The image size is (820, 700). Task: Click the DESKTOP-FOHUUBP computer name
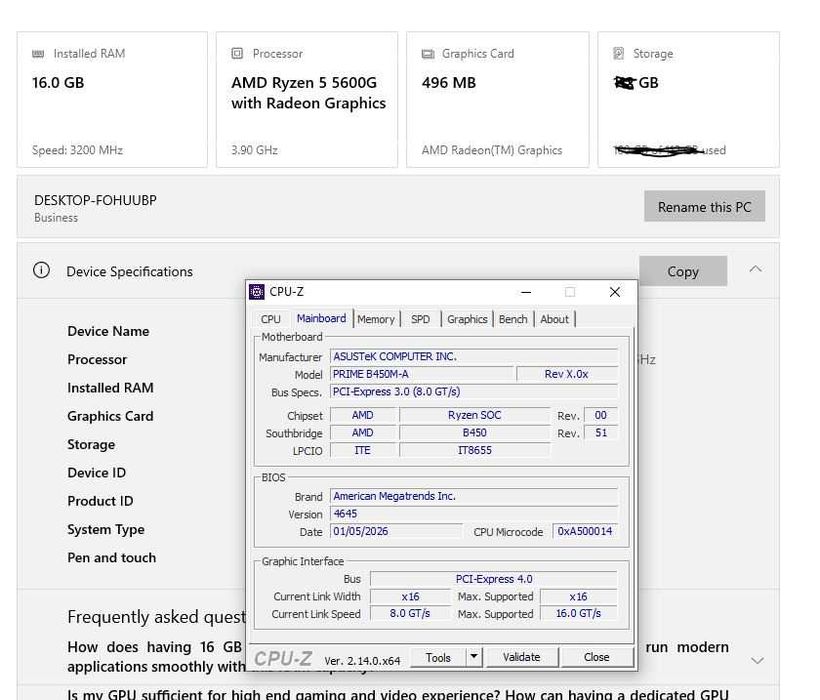[95, 200]
